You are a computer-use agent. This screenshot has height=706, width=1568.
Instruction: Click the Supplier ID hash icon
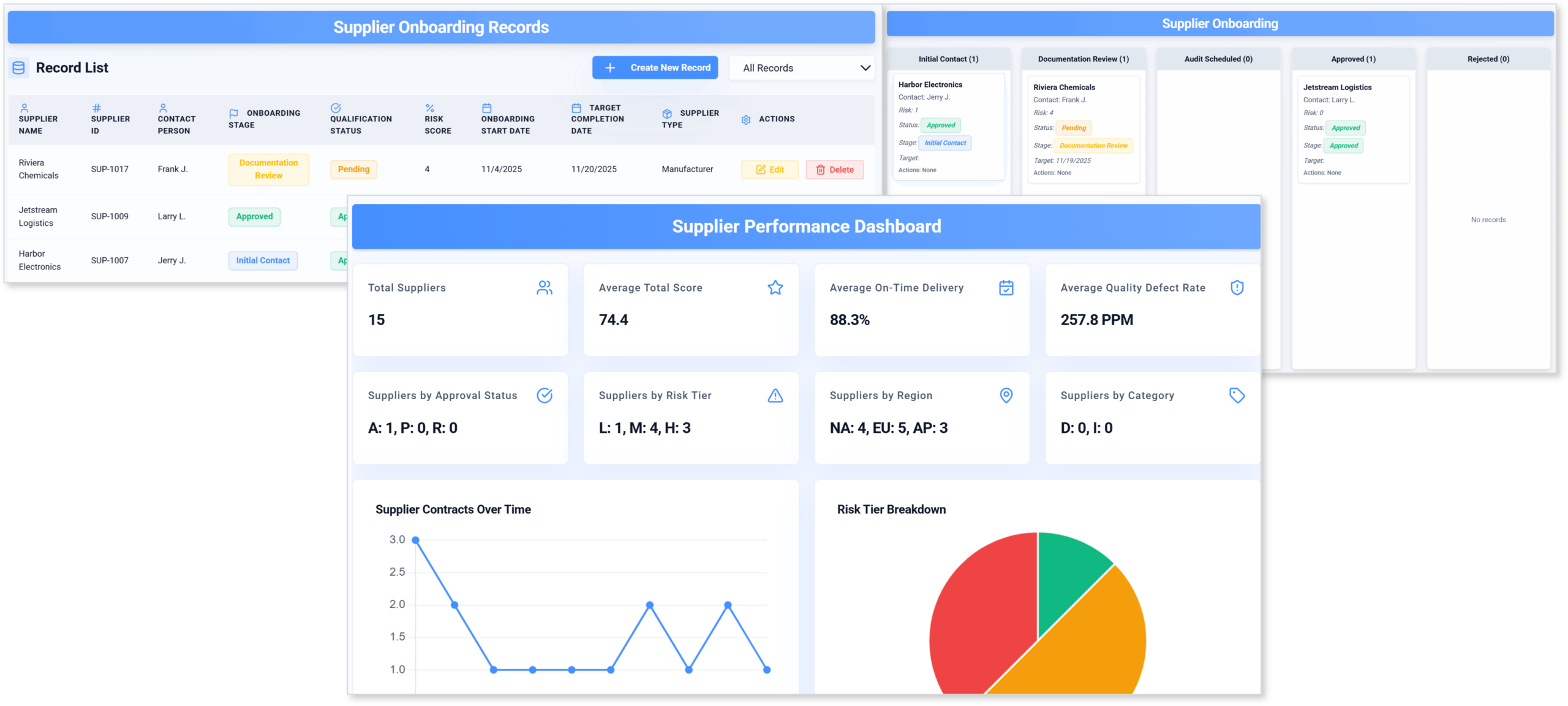97,108
